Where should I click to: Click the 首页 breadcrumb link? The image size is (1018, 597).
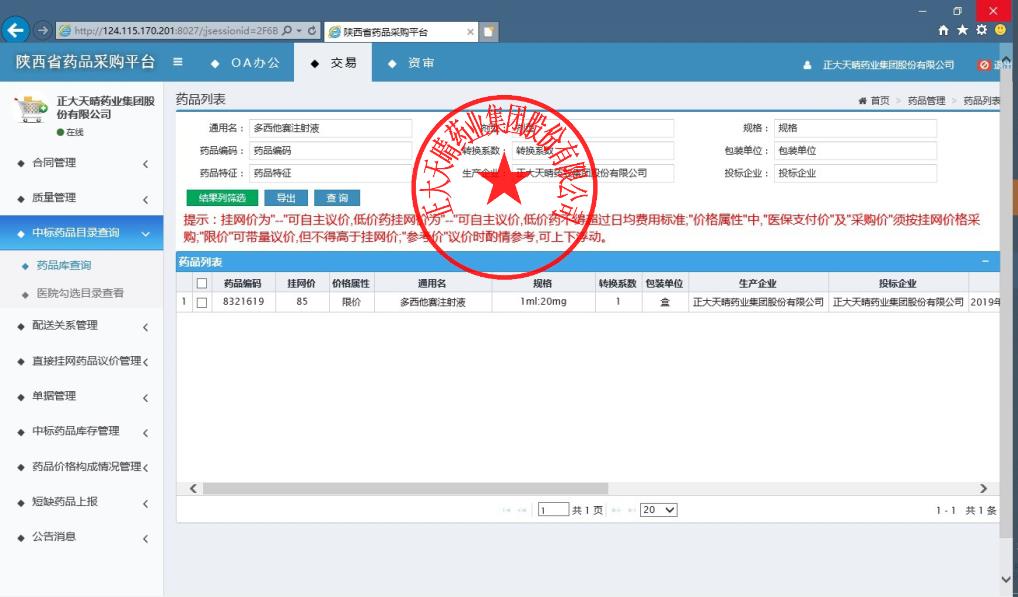pos(880,101)
